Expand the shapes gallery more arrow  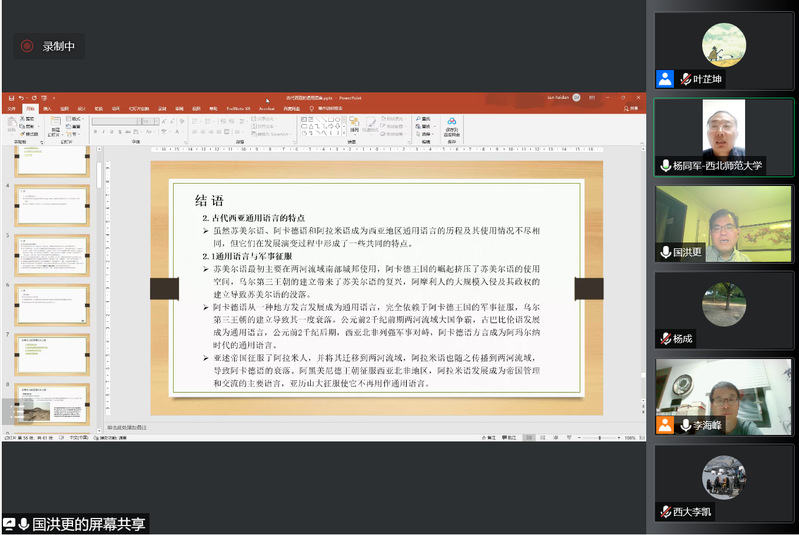coord(342,132)
